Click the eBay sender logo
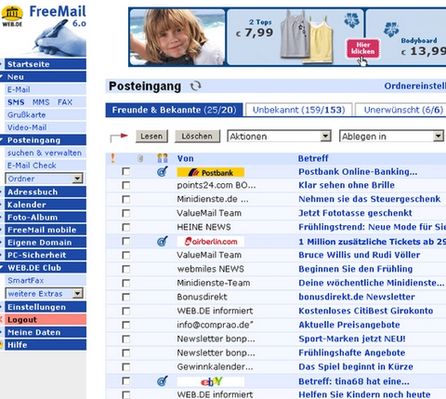Viewport: 446px width, 399px height. click(210, 381)
